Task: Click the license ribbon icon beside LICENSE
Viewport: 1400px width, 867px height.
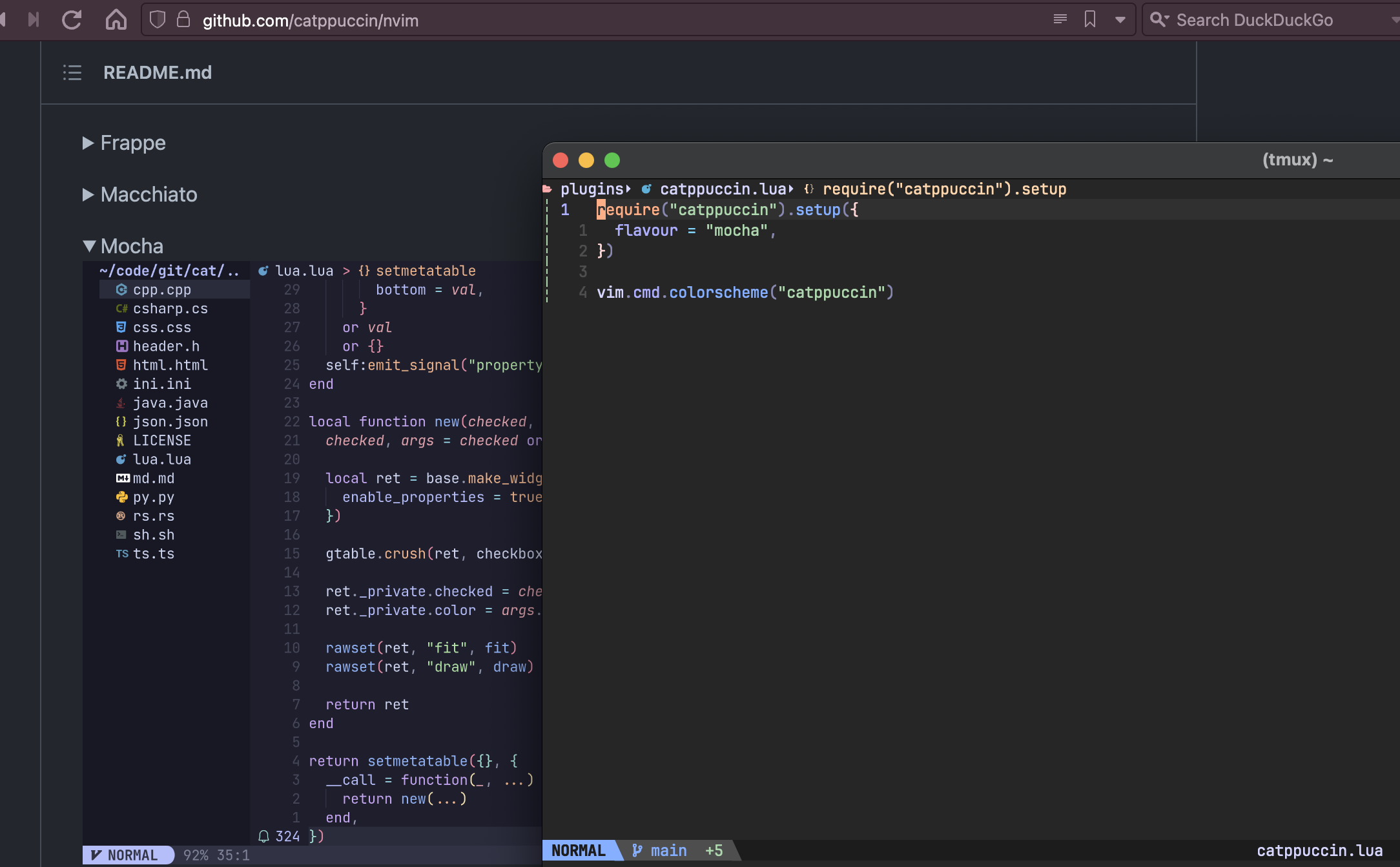Action: (x=120, y=441)
